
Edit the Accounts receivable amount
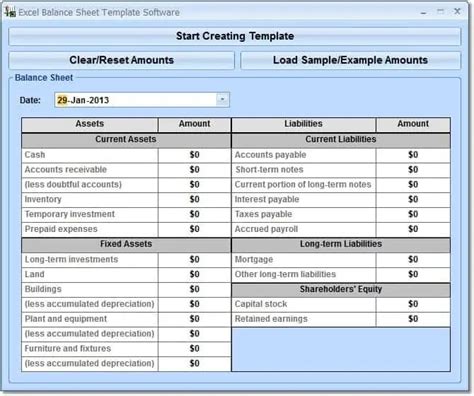point(194,170)
